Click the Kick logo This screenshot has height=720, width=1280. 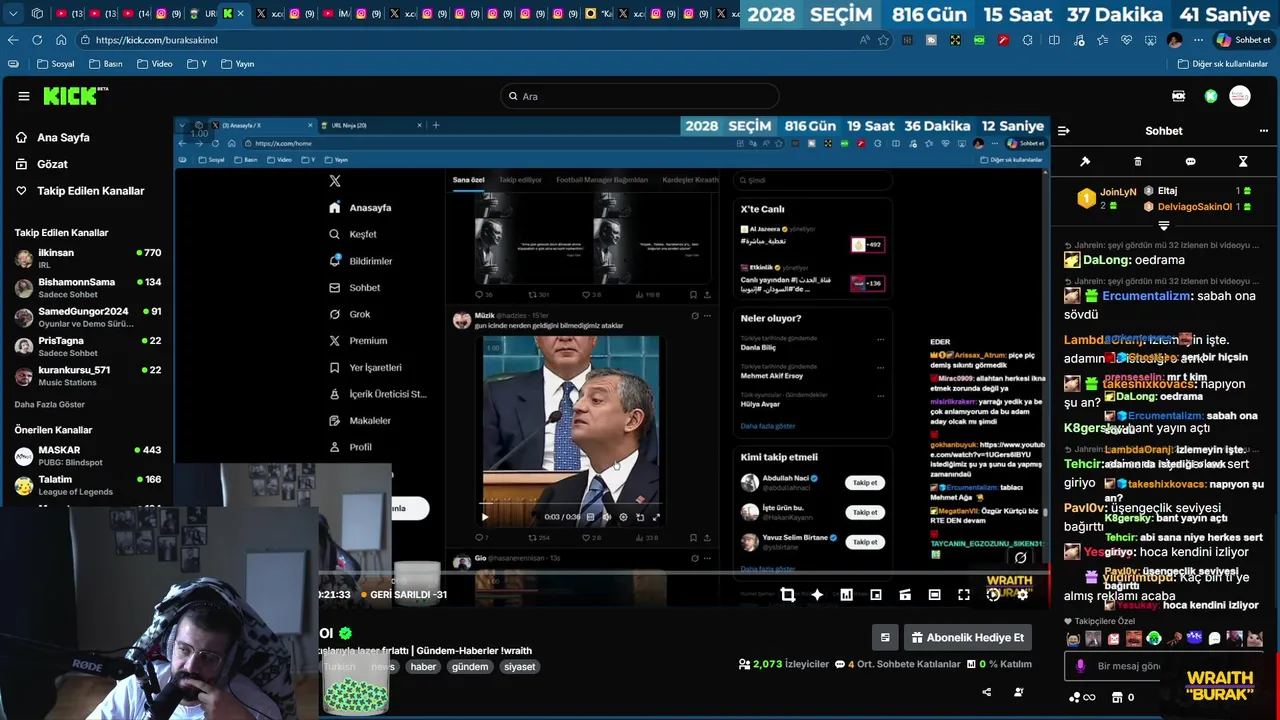point(76,96)
